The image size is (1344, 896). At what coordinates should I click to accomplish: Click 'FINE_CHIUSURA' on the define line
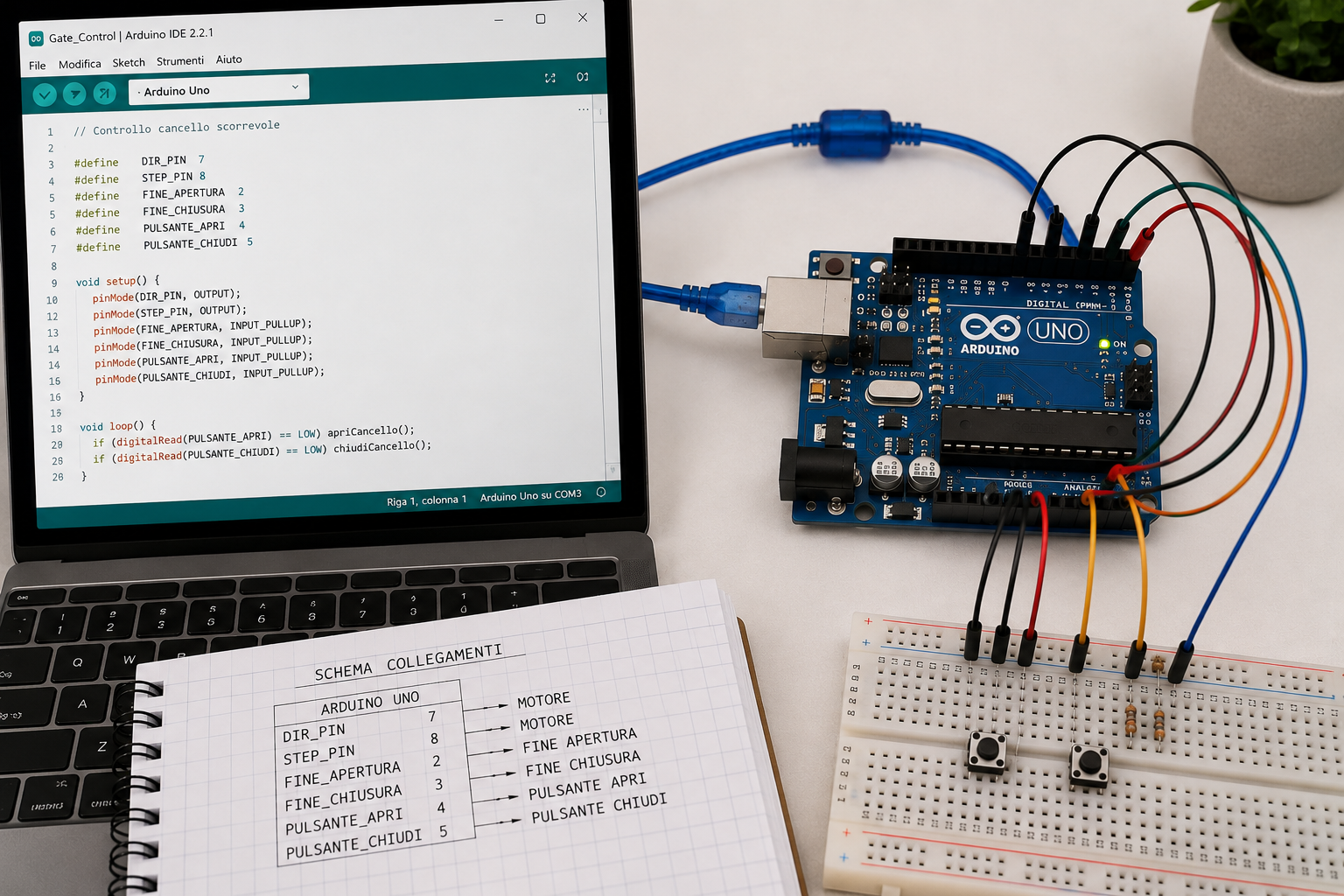(x=185, y=210)
